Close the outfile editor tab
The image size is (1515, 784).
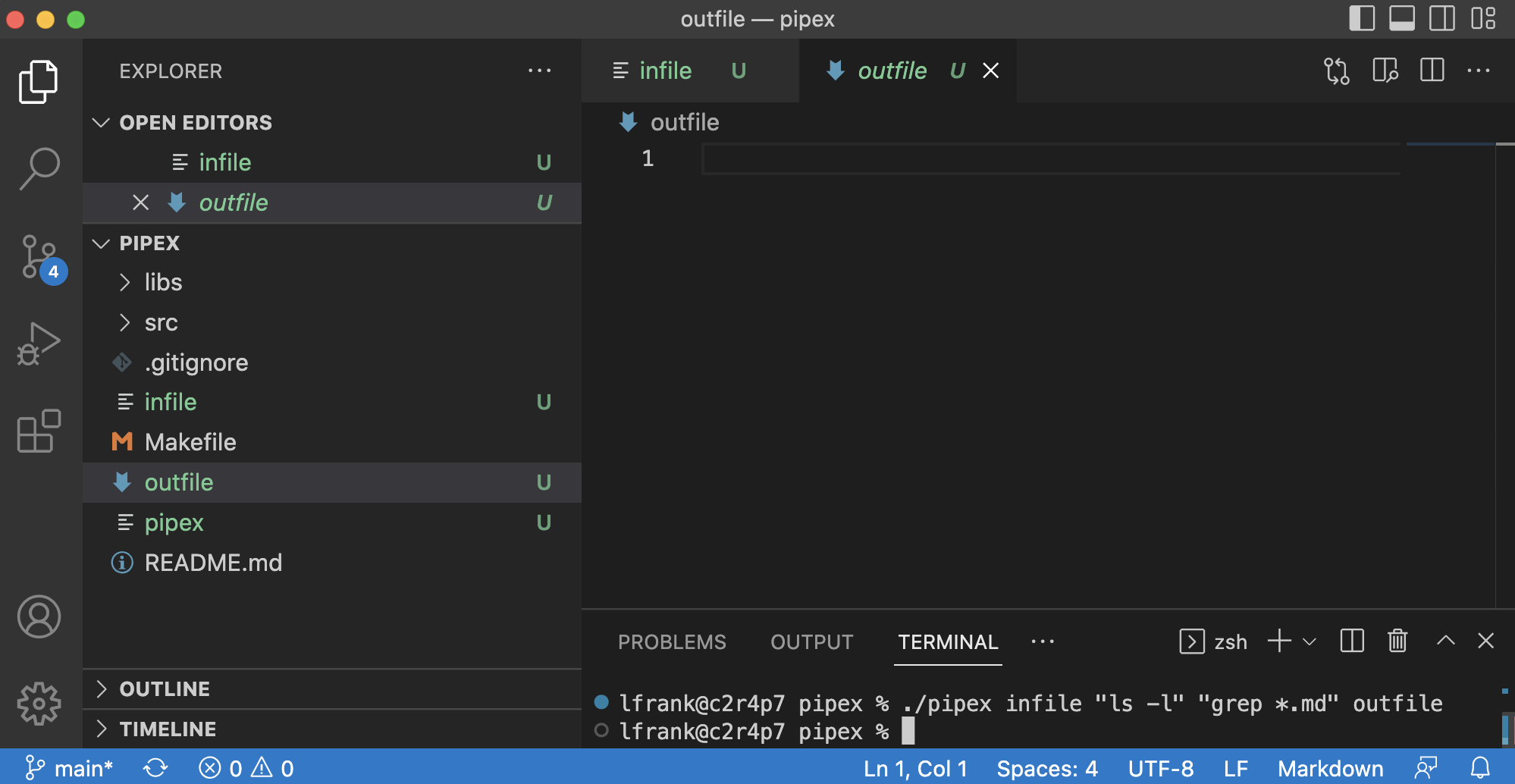990,71
